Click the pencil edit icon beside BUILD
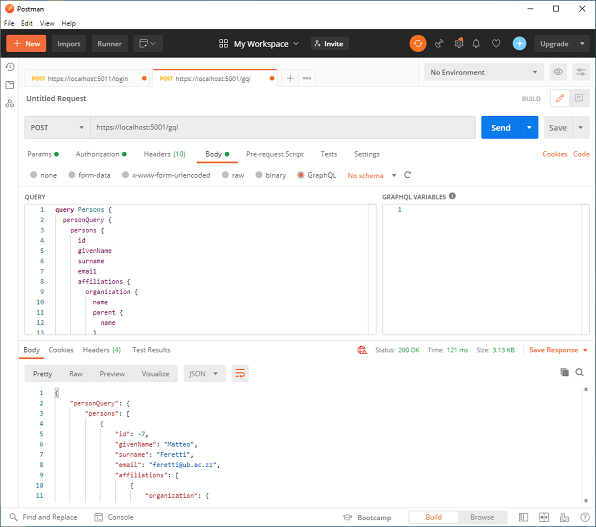This screenshot has height=527, width=596. pyautogui.click(x=560, y=98)
